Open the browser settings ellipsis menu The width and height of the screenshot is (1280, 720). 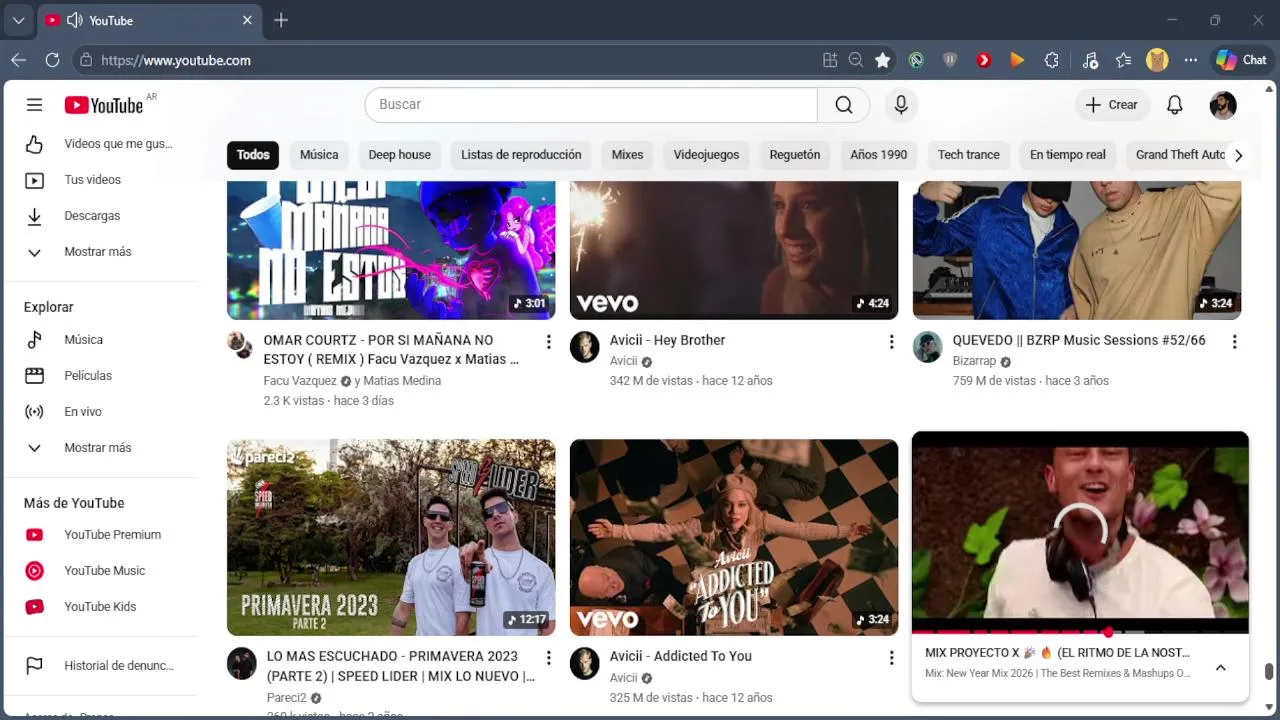(x=1190, y=60)
